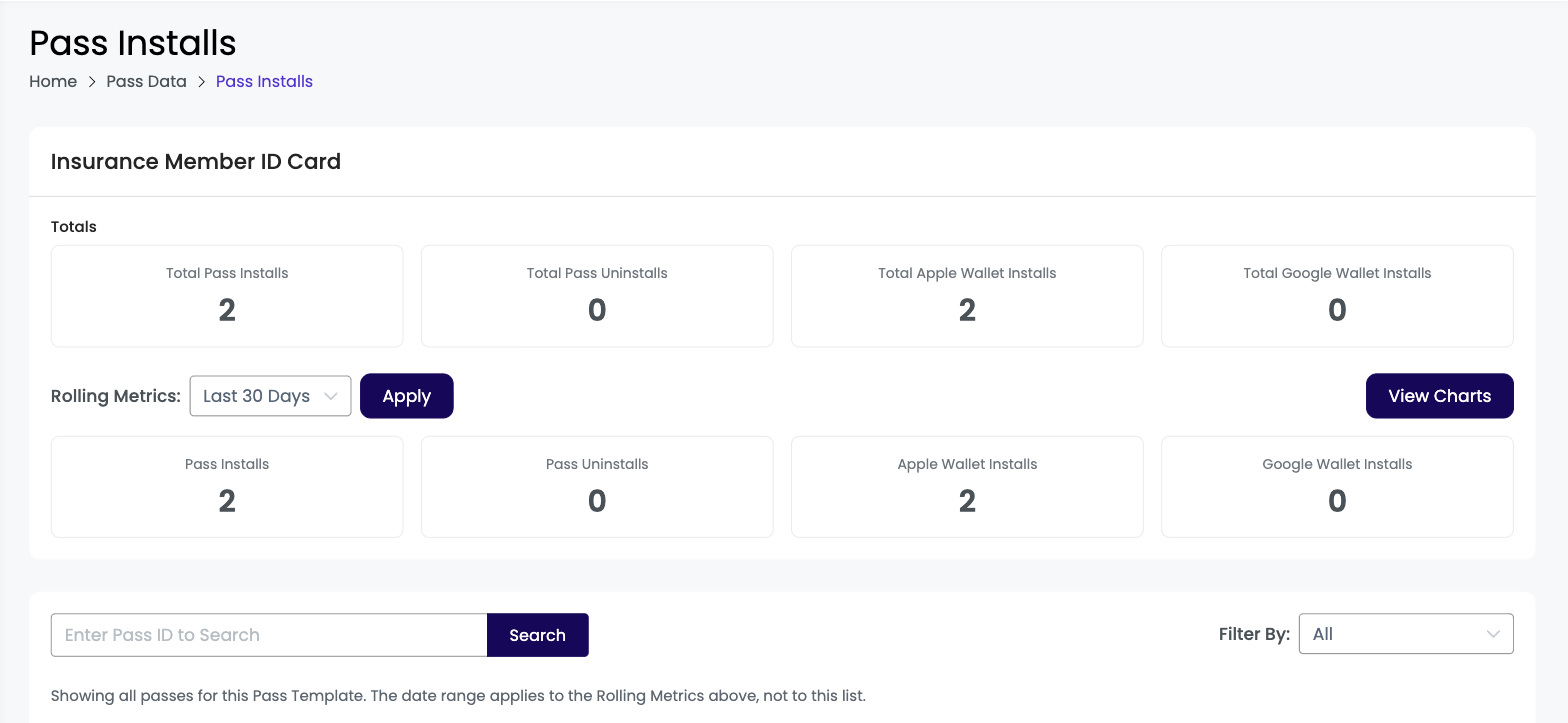The height and width of the screenshot is (723, 1568).
Task: Click the Filter By label
Action: point(1254,634)
